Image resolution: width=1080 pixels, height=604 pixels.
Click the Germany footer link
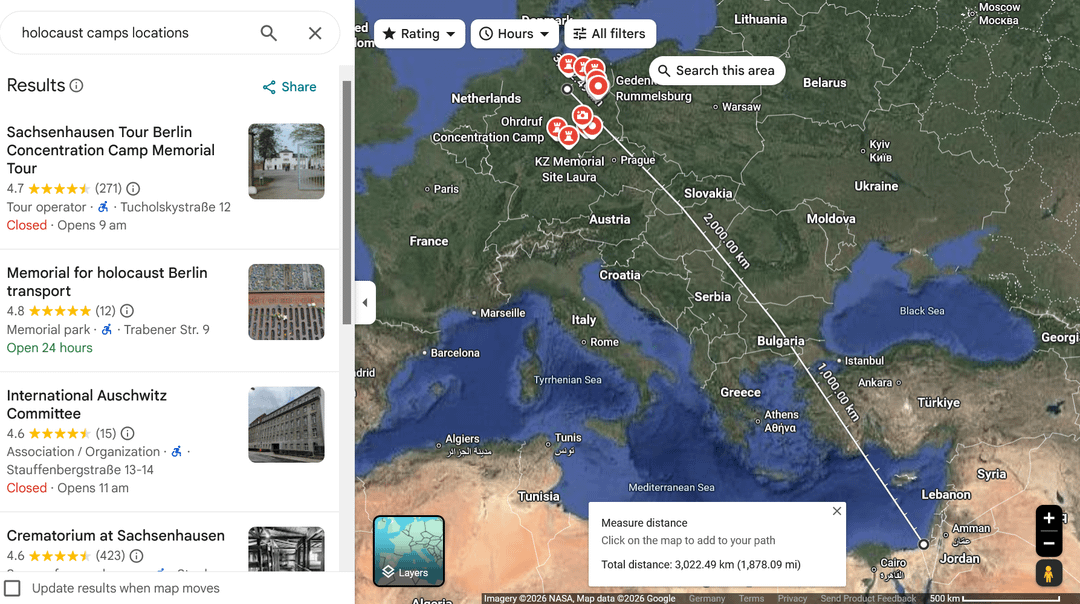pos(707,598)
